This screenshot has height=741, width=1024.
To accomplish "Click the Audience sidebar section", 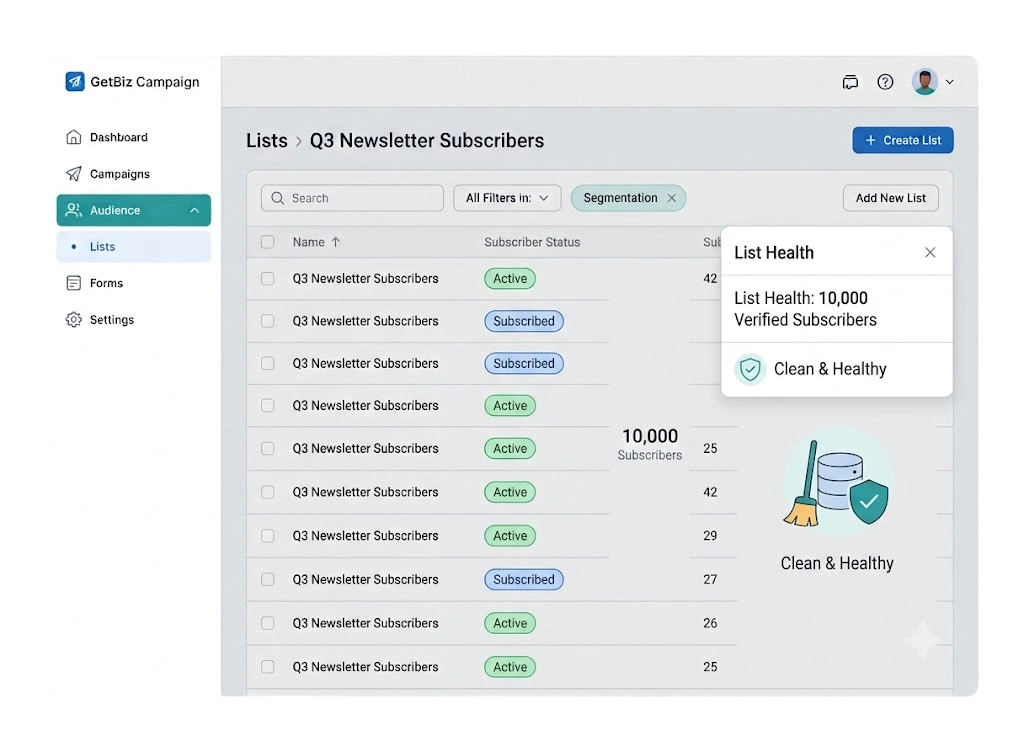I will [134, 210].
